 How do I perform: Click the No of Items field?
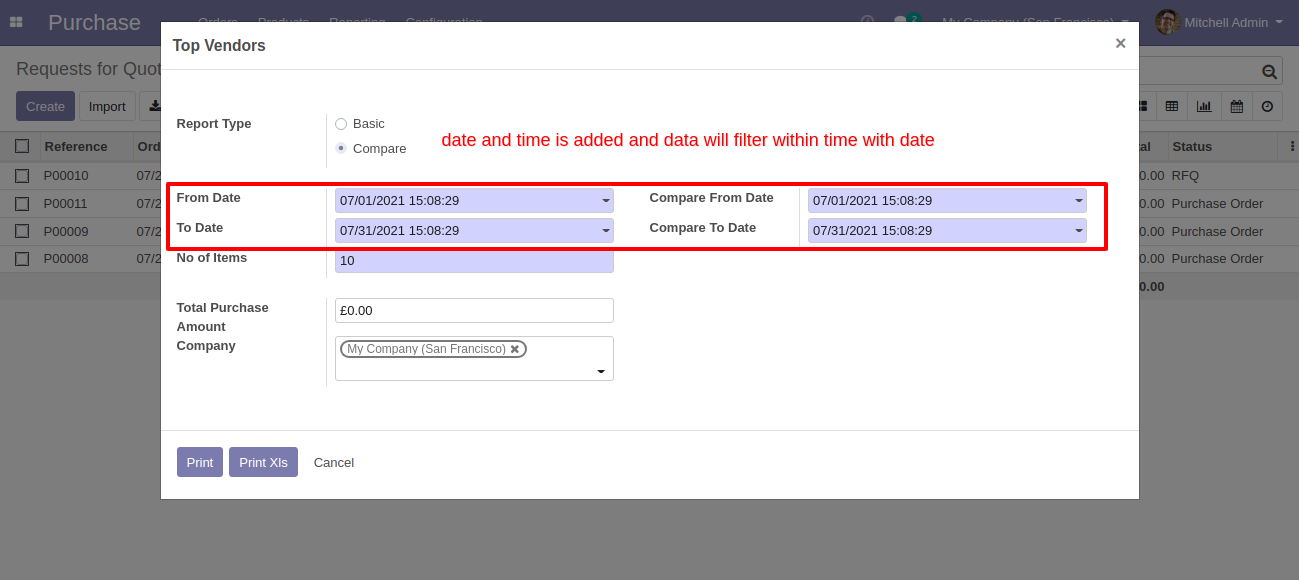click(474, 261)
